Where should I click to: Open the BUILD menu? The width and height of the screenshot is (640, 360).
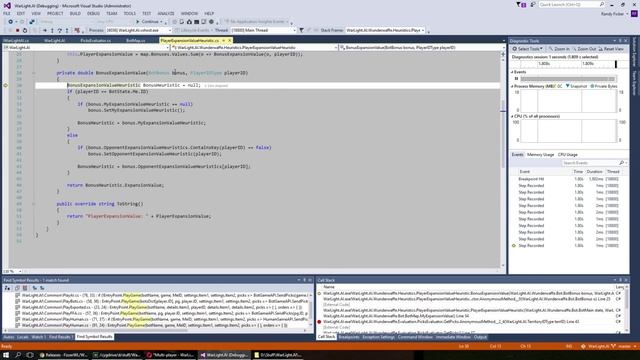[75, 13]
